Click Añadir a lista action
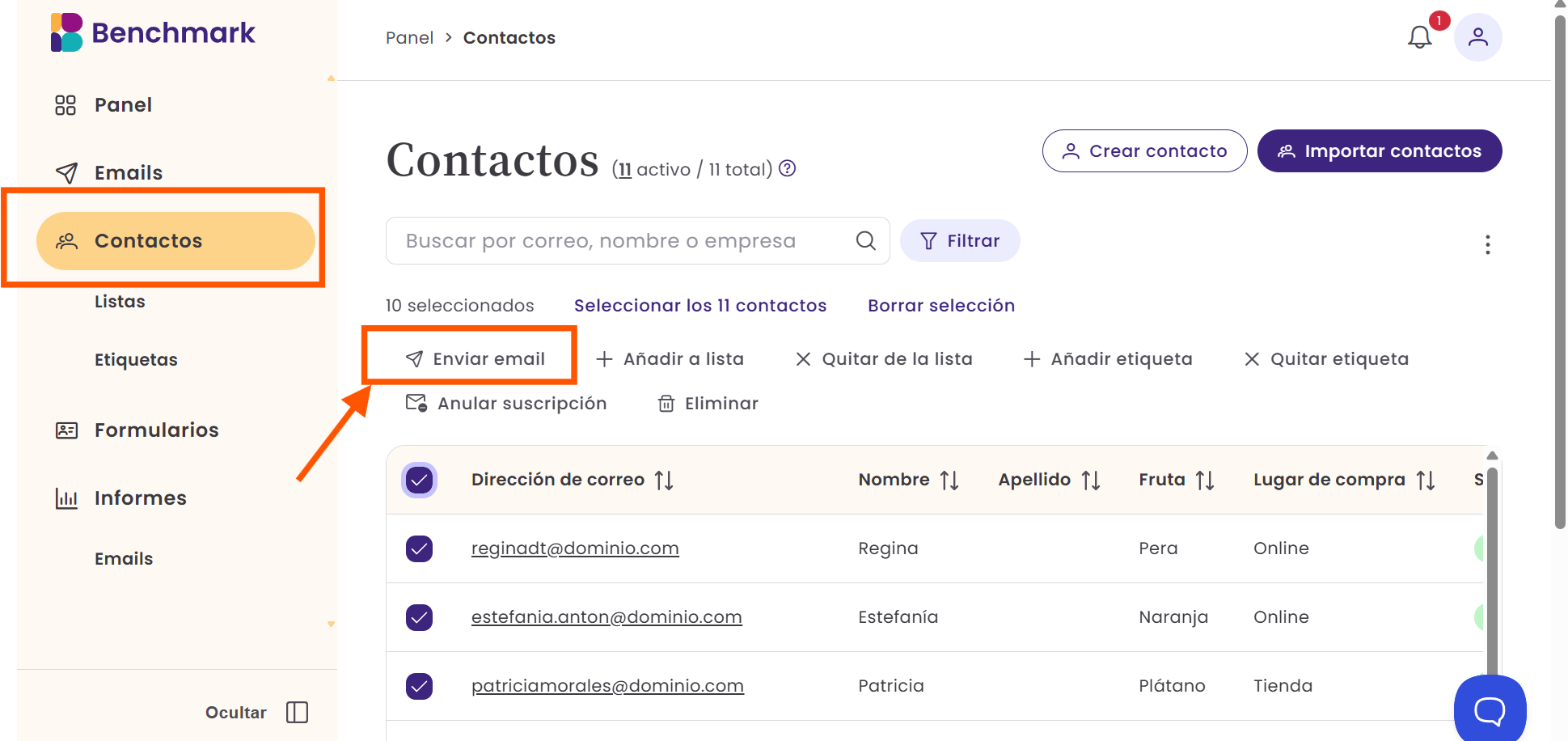The width and height of the screenshot is (1568, 741). (x=670, y=359)
